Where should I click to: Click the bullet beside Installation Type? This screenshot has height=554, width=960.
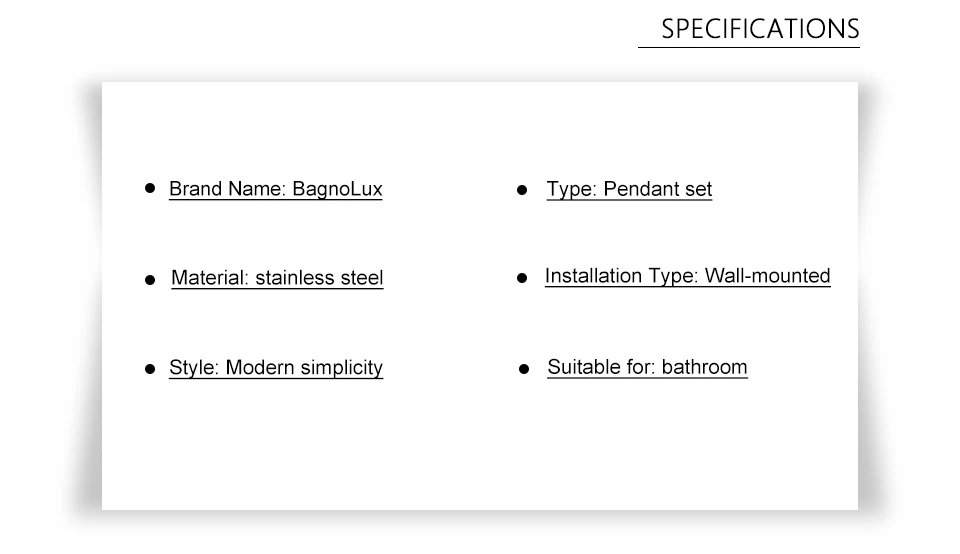(522, 278)
